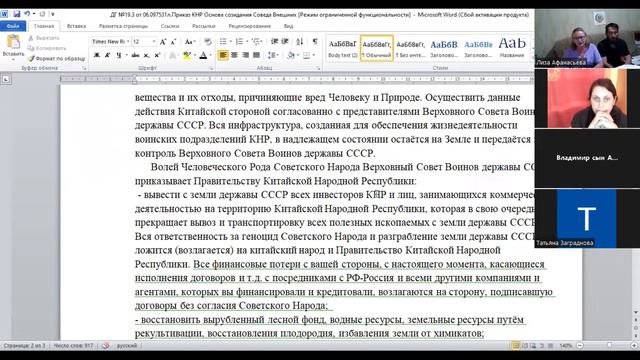This screenshot has height=360, width=640.
Task: Open the Абзац dialog launcher
Action: point(318,68)
